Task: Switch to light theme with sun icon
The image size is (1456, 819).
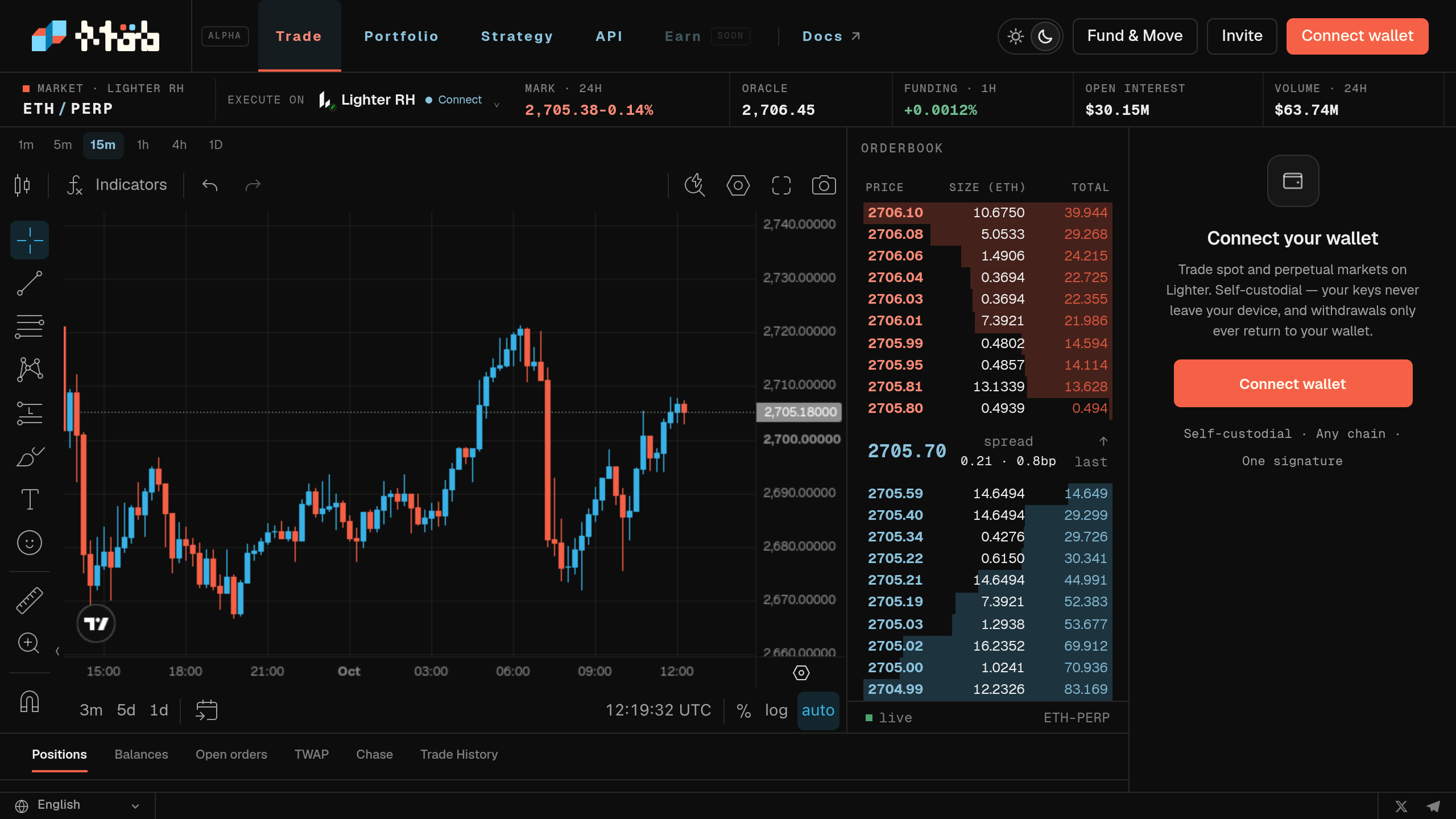Action: [x=1015, y=36]
